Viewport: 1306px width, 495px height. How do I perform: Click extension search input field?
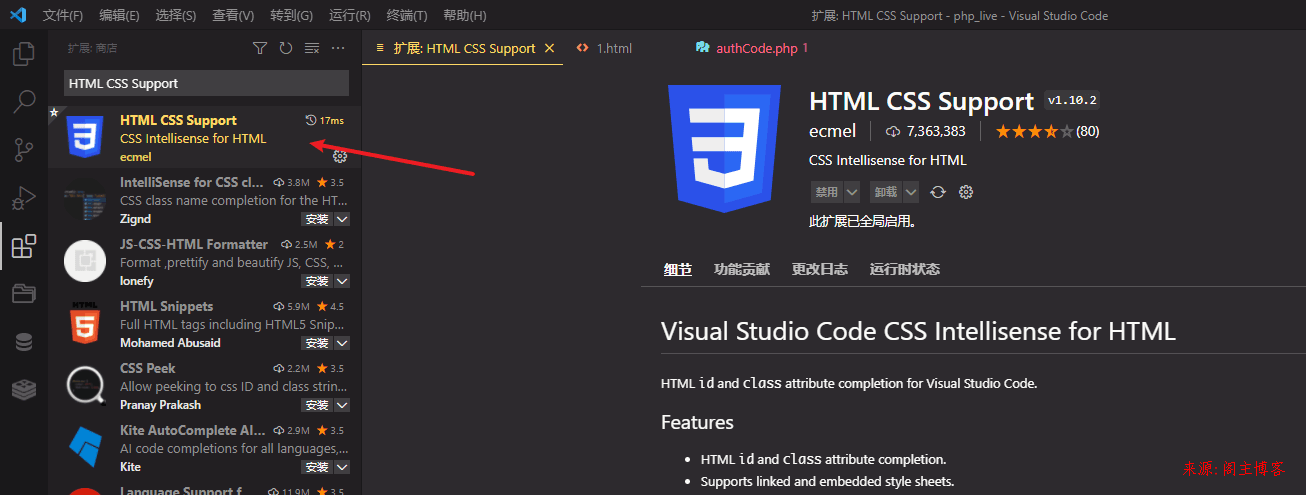[x=206, y=83]
